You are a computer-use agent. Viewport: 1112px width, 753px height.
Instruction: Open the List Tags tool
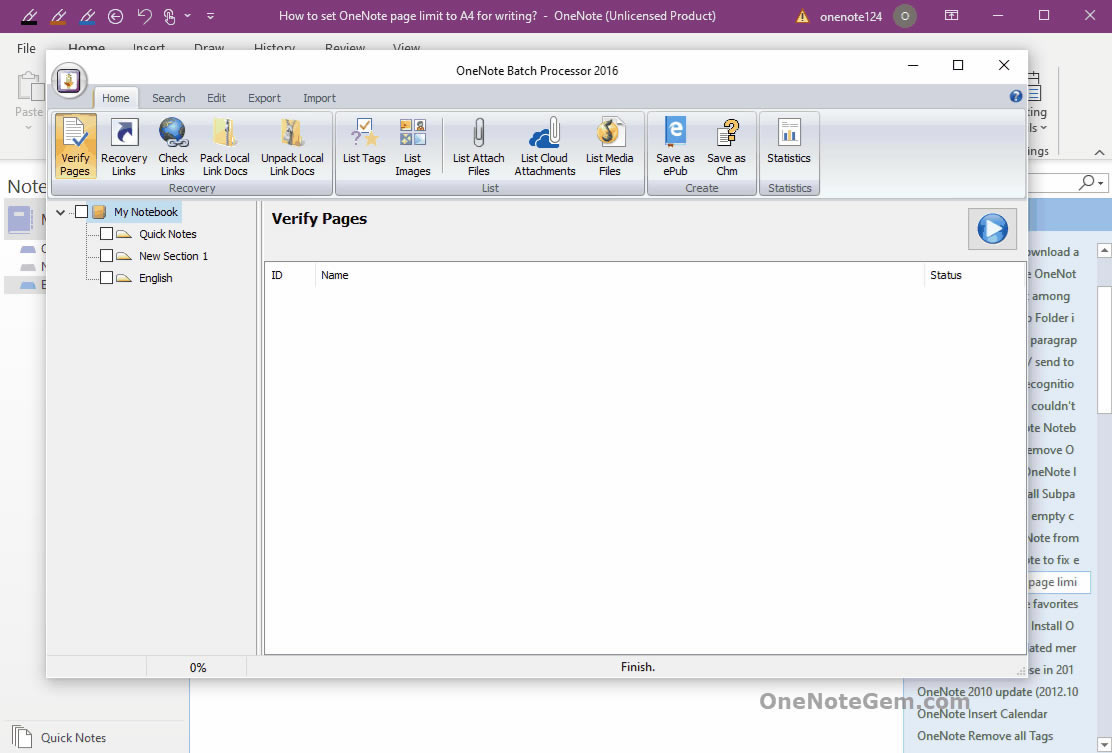(x=363, y=146)
